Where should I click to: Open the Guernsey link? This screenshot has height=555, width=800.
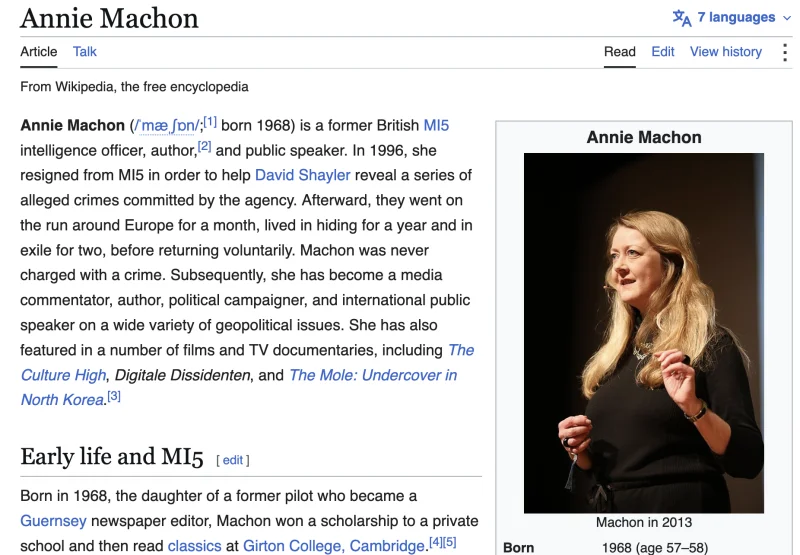point(53,521)
